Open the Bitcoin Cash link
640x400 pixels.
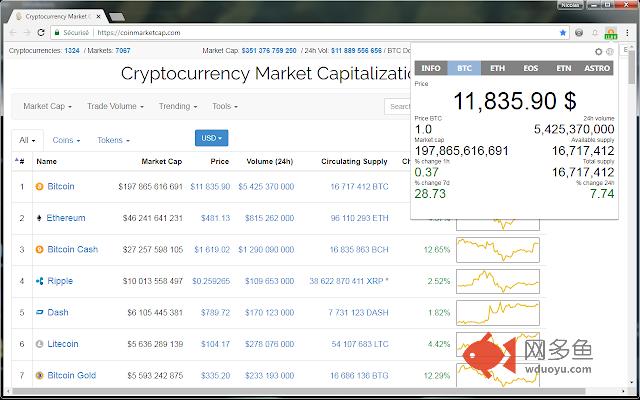coord(73,249)
